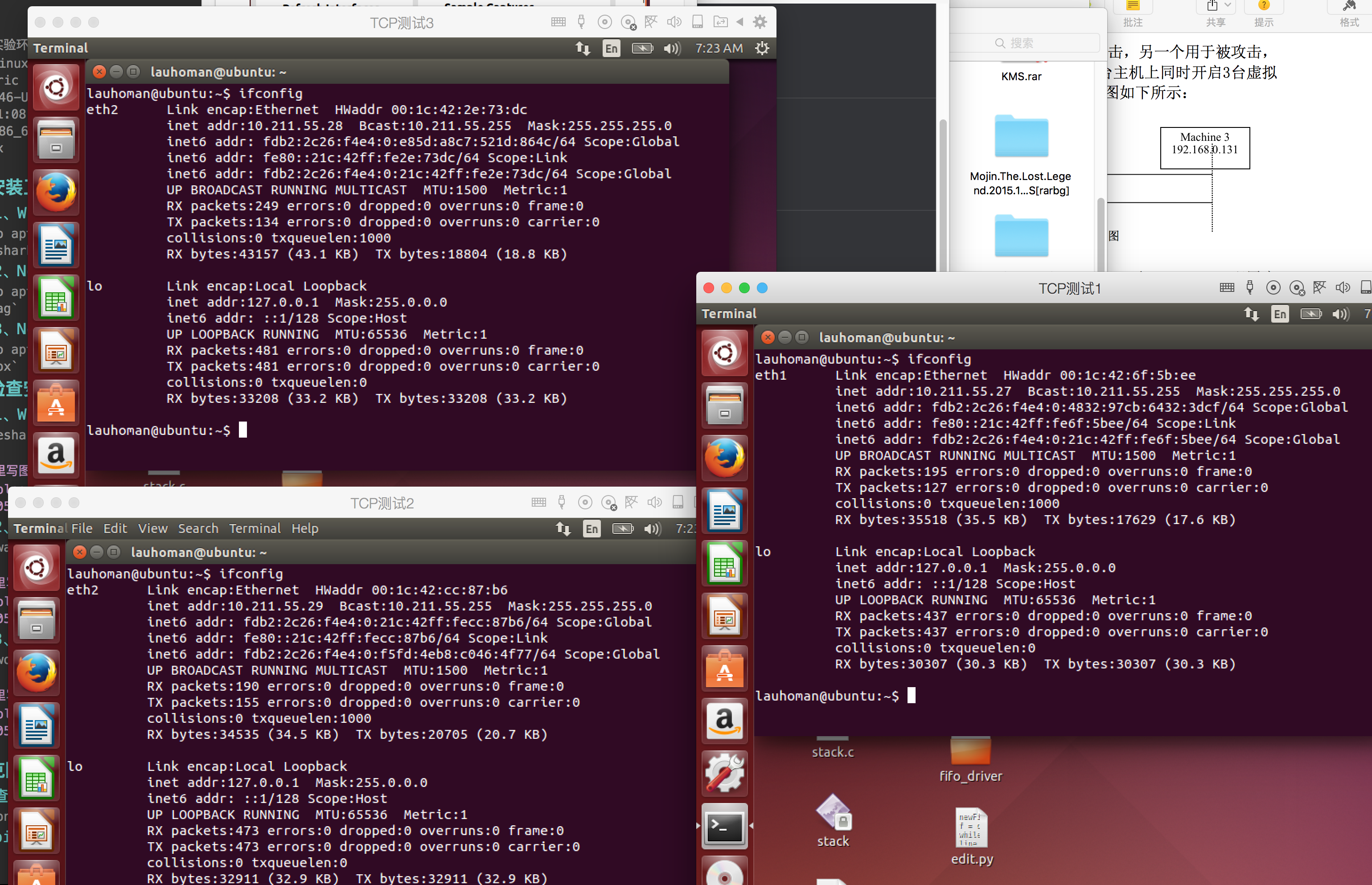The width and height of the screenshot is (1372, 885).
Task: Open Ubuntu Dash in TCP测试2 launcher
Action: tap(37, 568)
